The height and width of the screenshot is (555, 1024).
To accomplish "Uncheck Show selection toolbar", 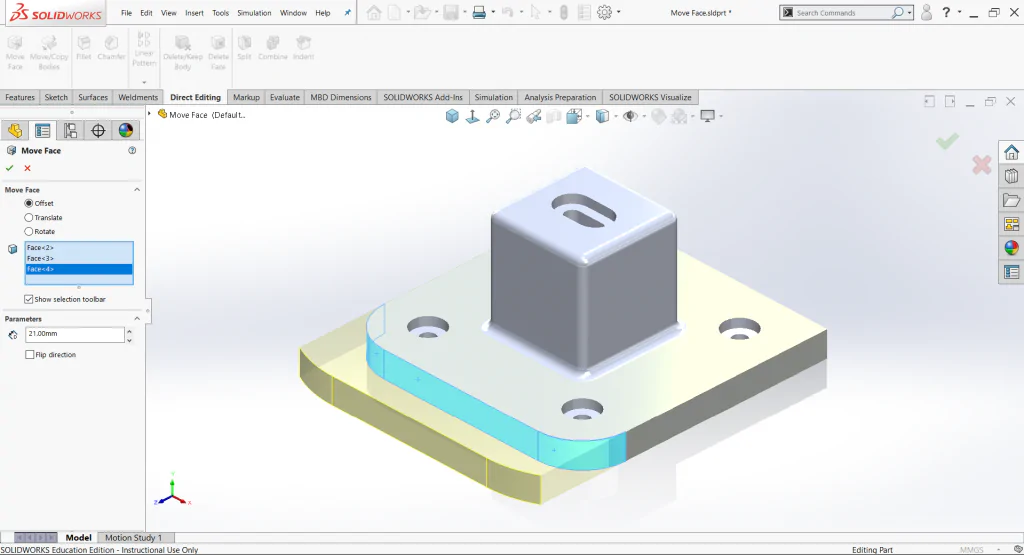I will coord(29,299).
